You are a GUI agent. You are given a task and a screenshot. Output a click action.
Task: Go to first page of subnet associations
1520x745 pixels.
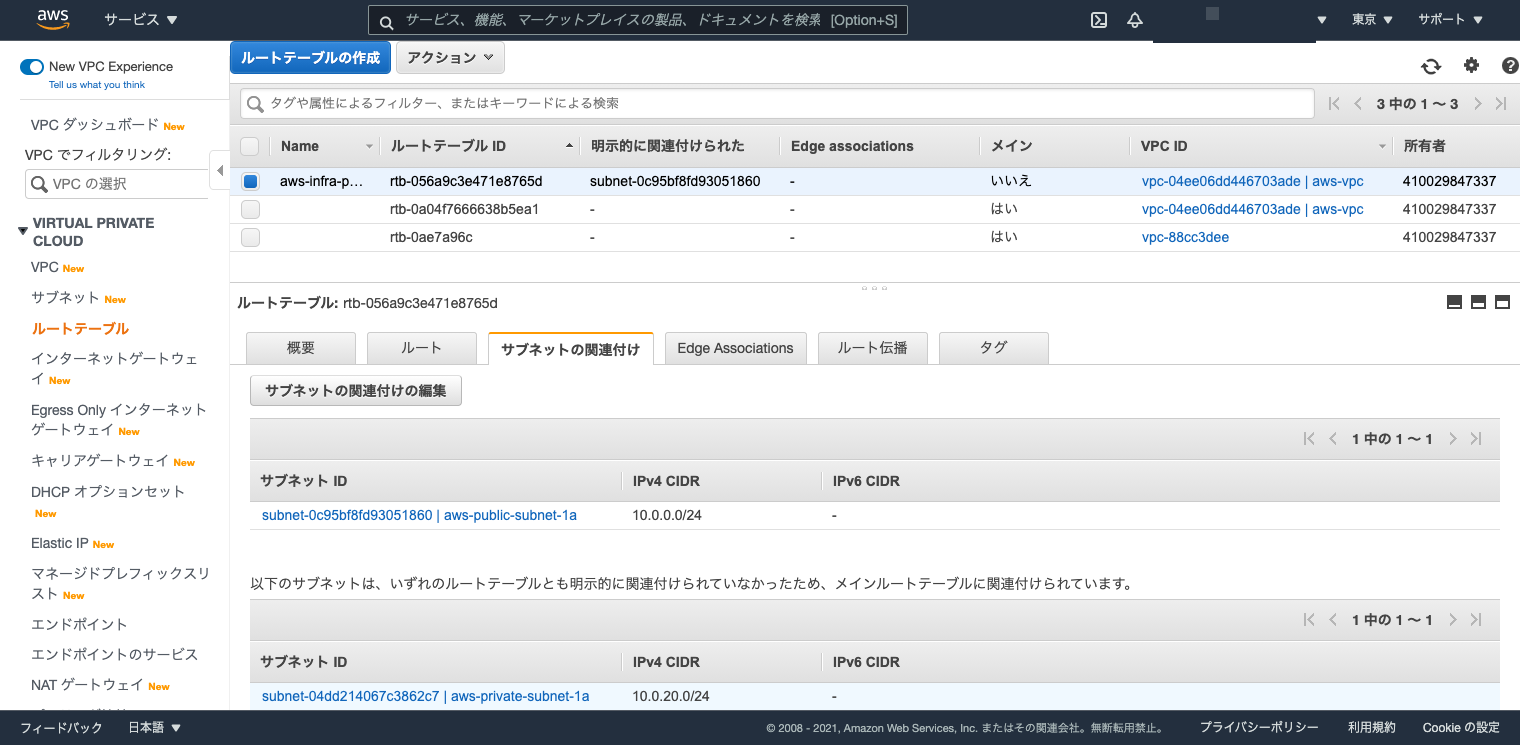[1309, 439]
